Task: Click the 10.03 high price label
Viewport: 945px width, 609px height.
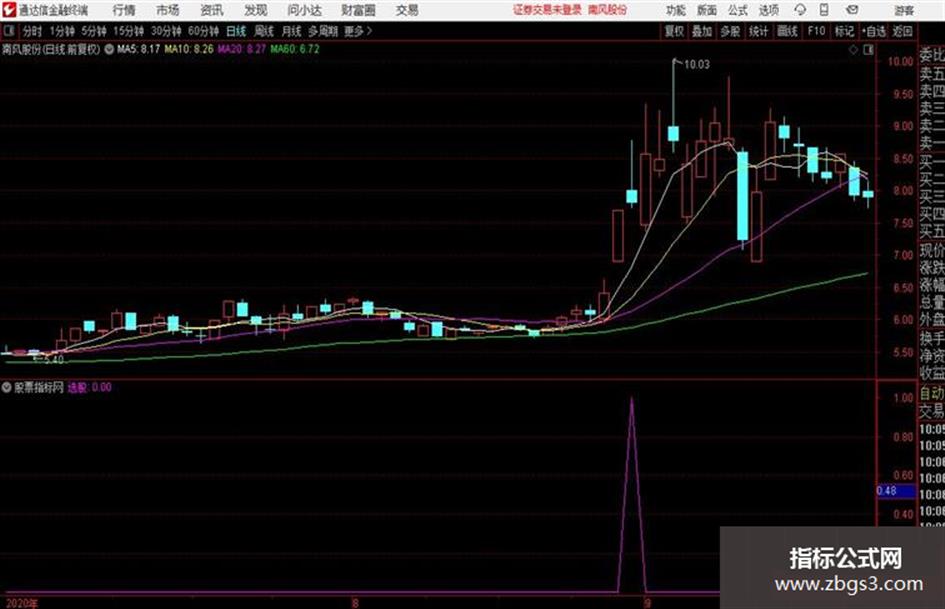Action: (697, 65)
